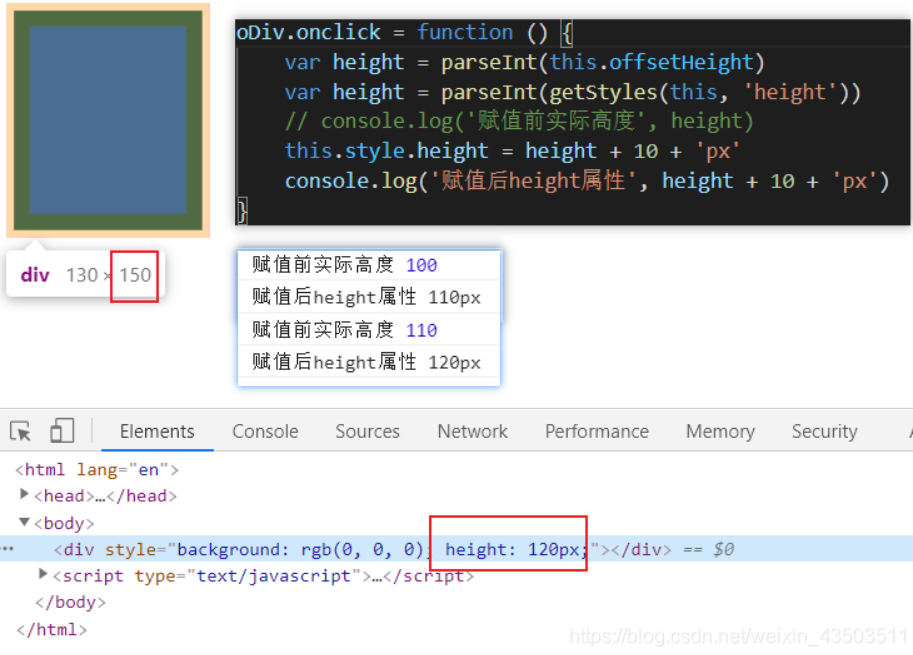Click the console.log '赋值后height属性' code line
Viewport: 913px width, 655px height.
click(x=587, y=181)
